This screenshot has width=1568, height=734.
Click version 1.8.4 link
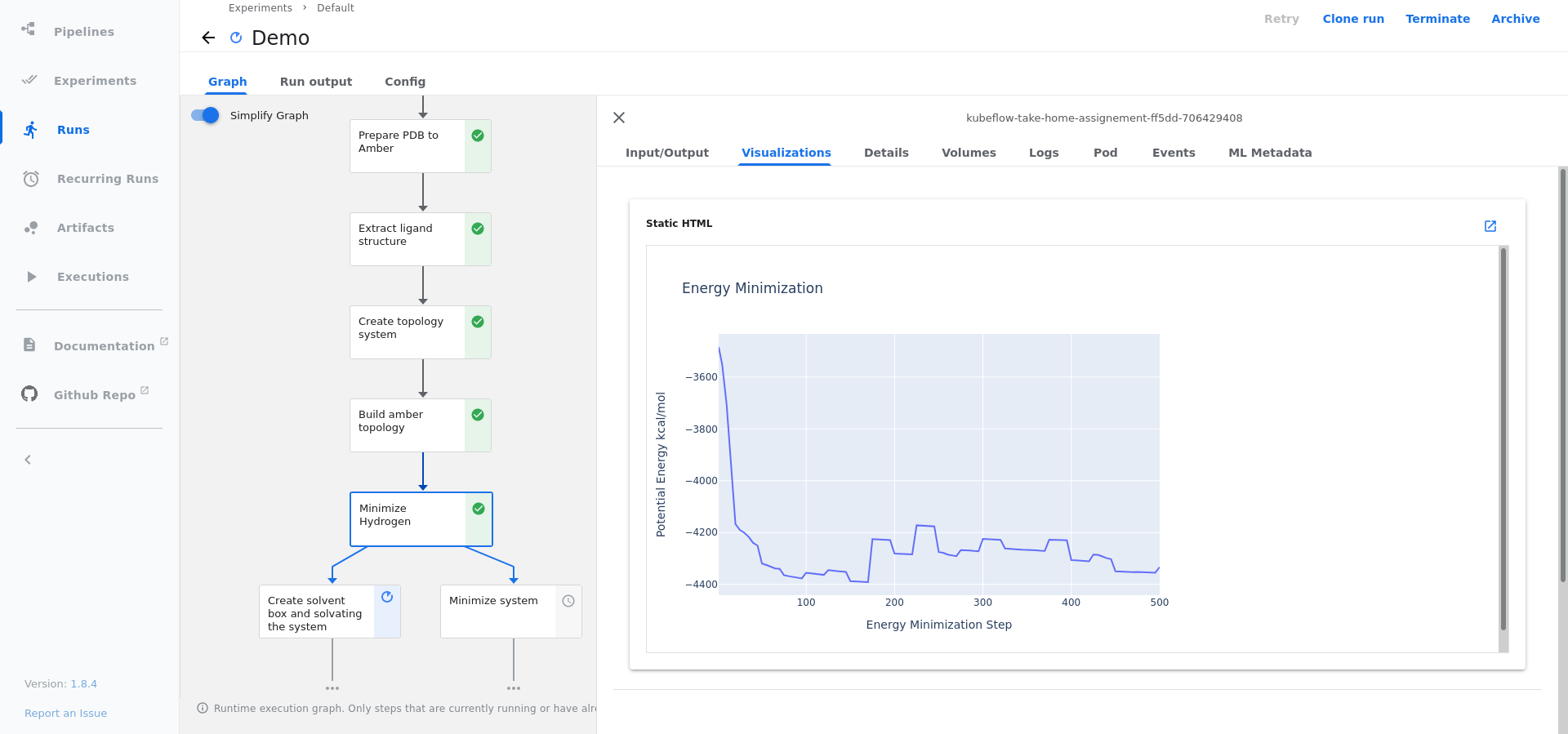point(83,683)
